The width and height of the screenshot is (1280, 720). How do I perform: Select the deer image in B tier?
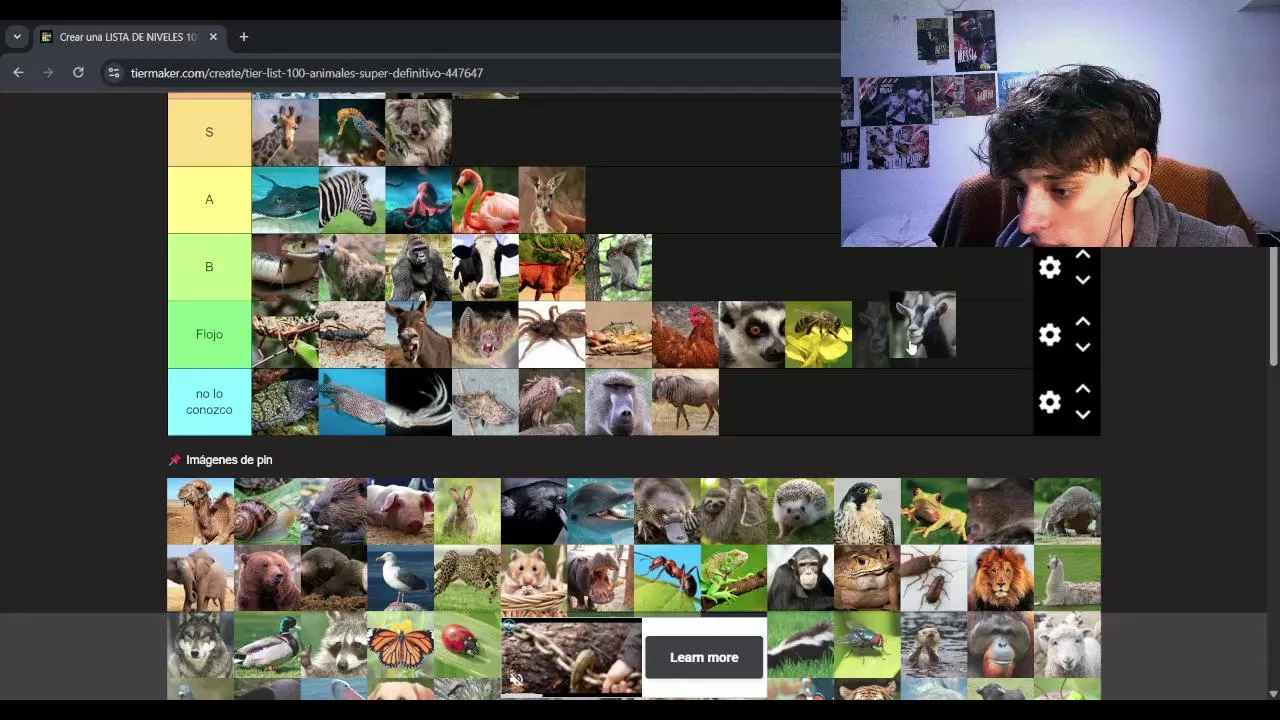click(x=552, y=267)
